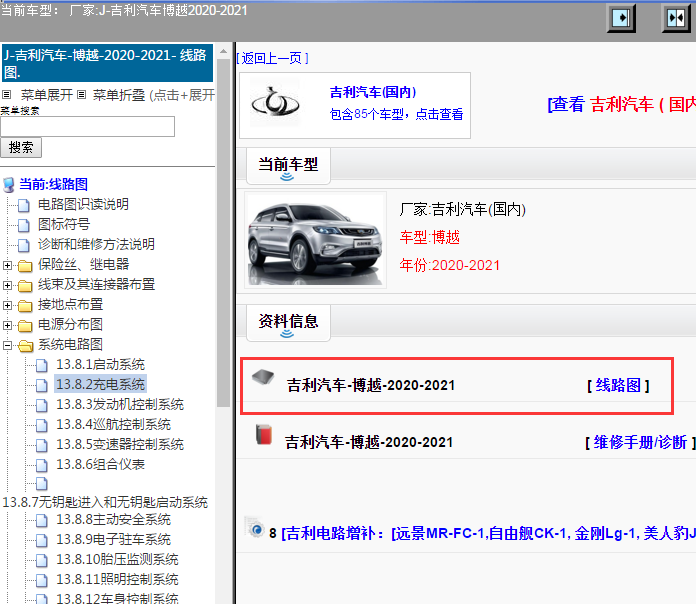Screen dimensions: 696x604
Task: Click folder icon of 电源分布图
Action: 25,326
